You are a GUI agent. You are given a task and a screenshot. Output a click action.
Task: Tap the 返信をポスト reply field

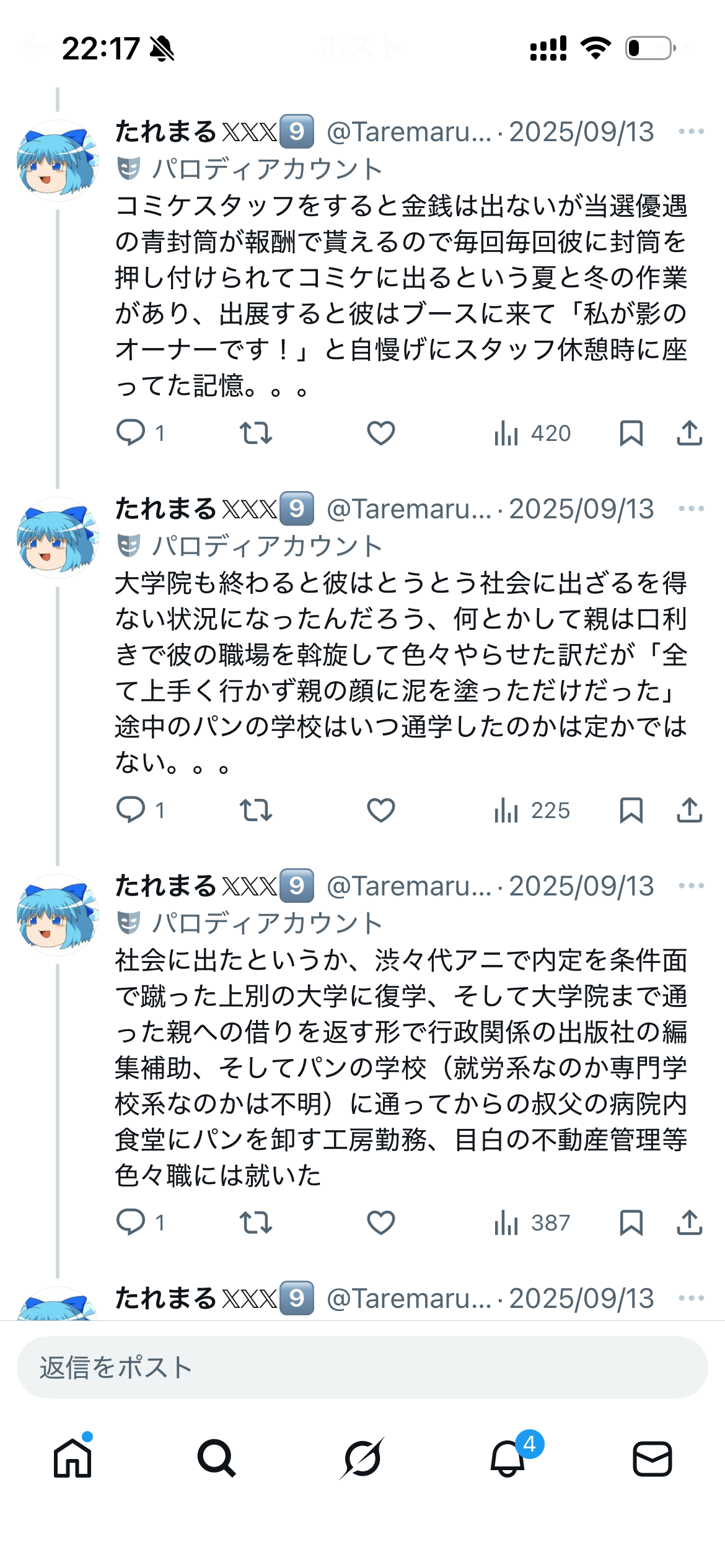(x=362, y=1367)
